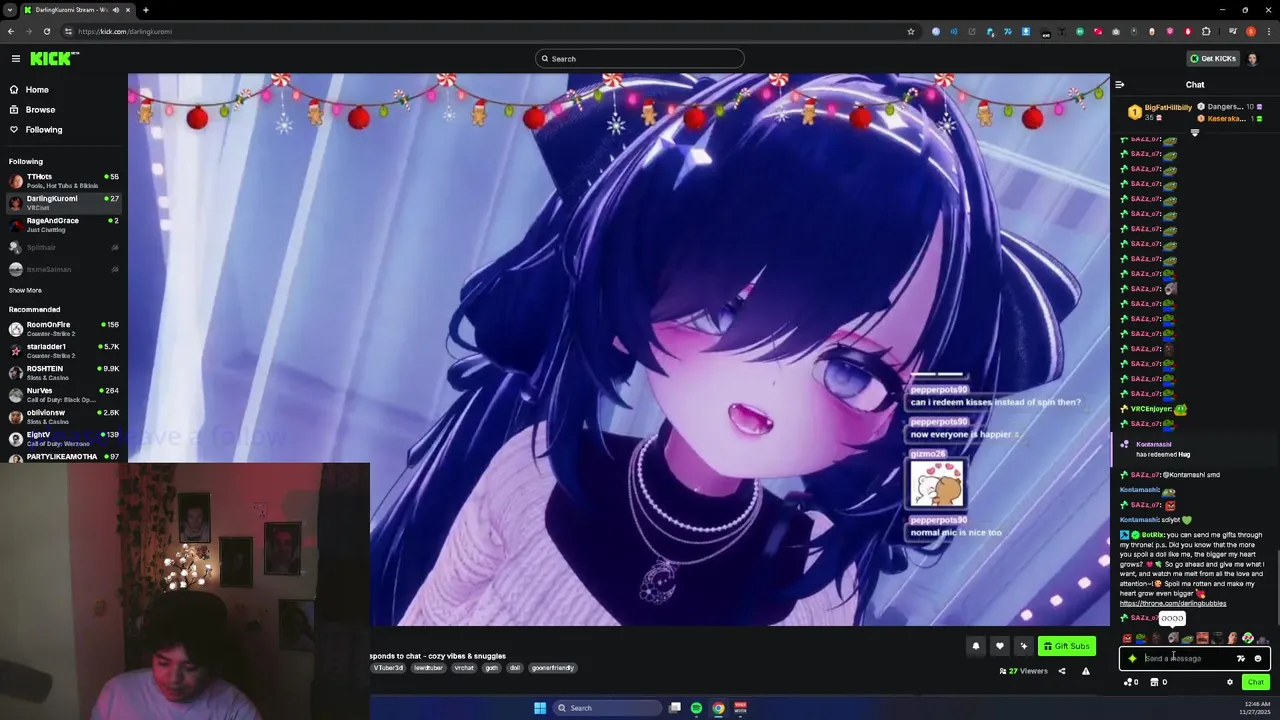Click the sparkle subscribe icon

click(1023, 646)
